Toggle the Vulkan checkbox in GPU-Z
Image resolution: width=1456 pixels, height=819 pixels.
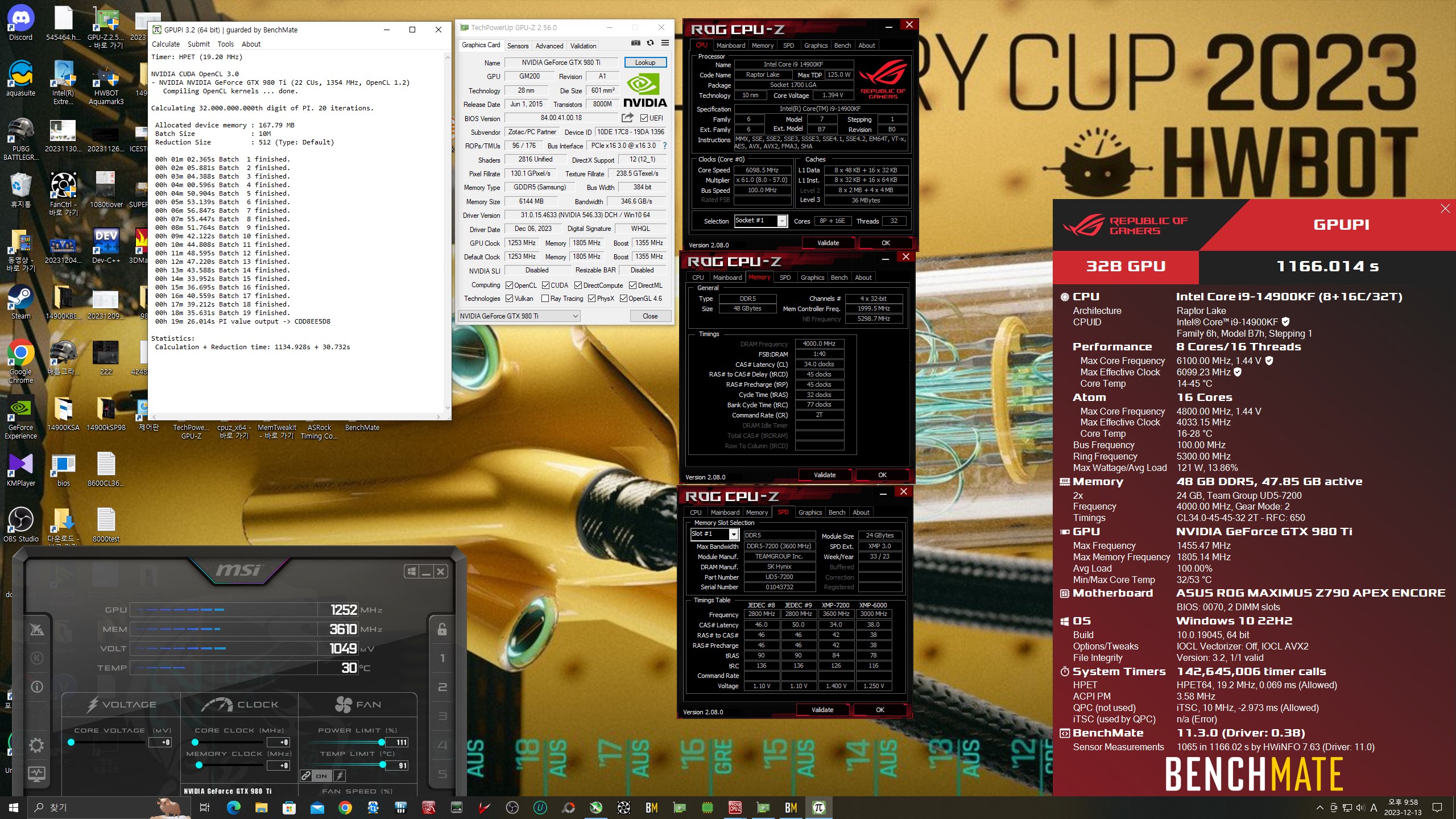click(510, 299)
